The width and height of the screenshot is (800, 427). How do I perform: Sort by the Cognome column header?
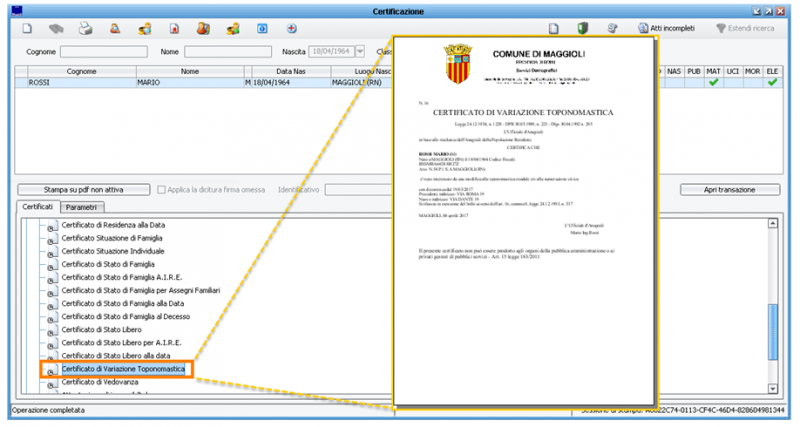click(x=82, y=71)
